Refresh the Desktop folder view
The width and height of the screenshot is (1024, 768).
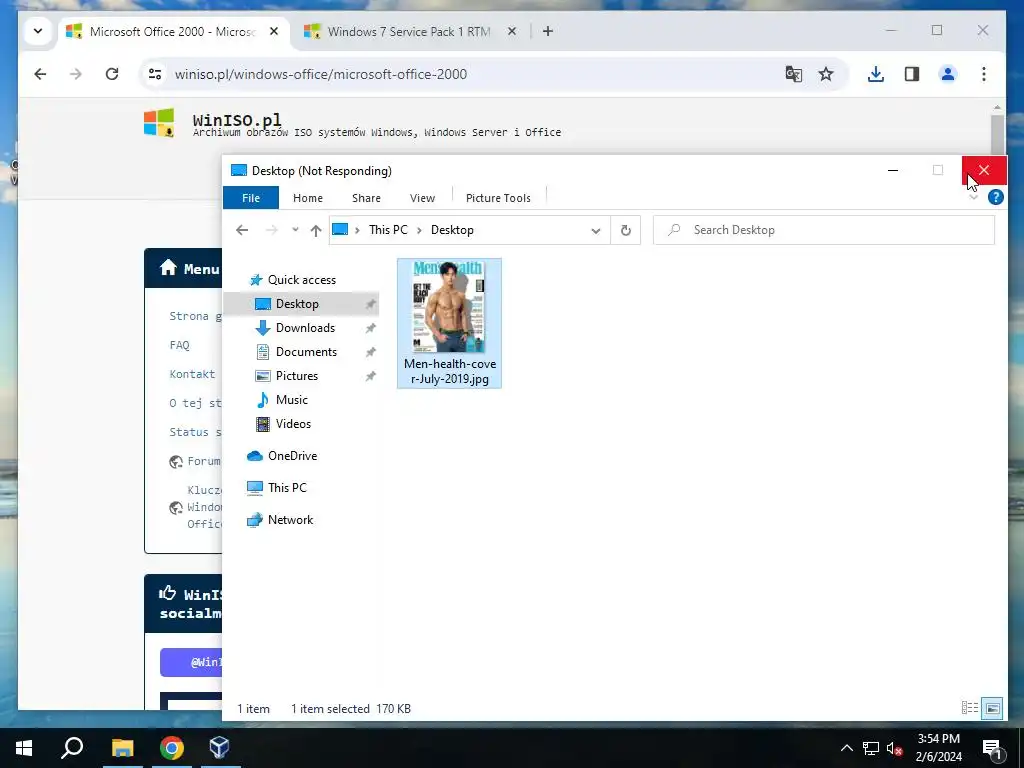626,230
